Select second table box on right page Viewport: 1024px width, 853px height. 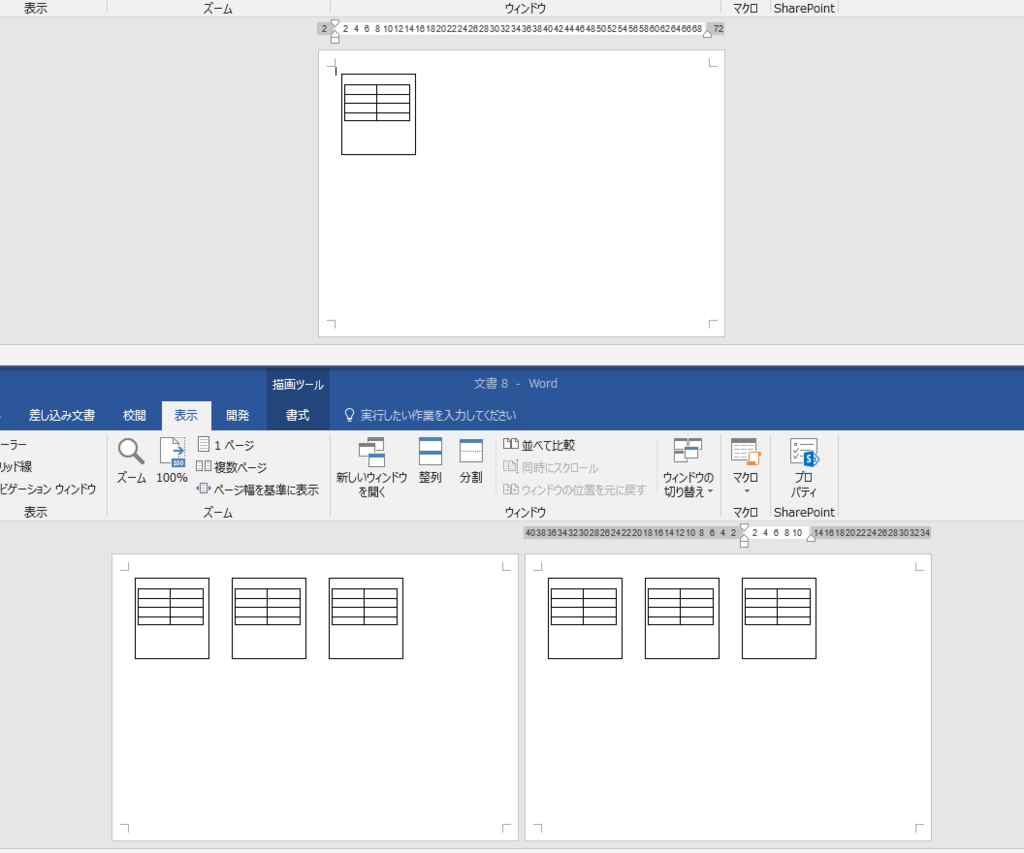682,618
